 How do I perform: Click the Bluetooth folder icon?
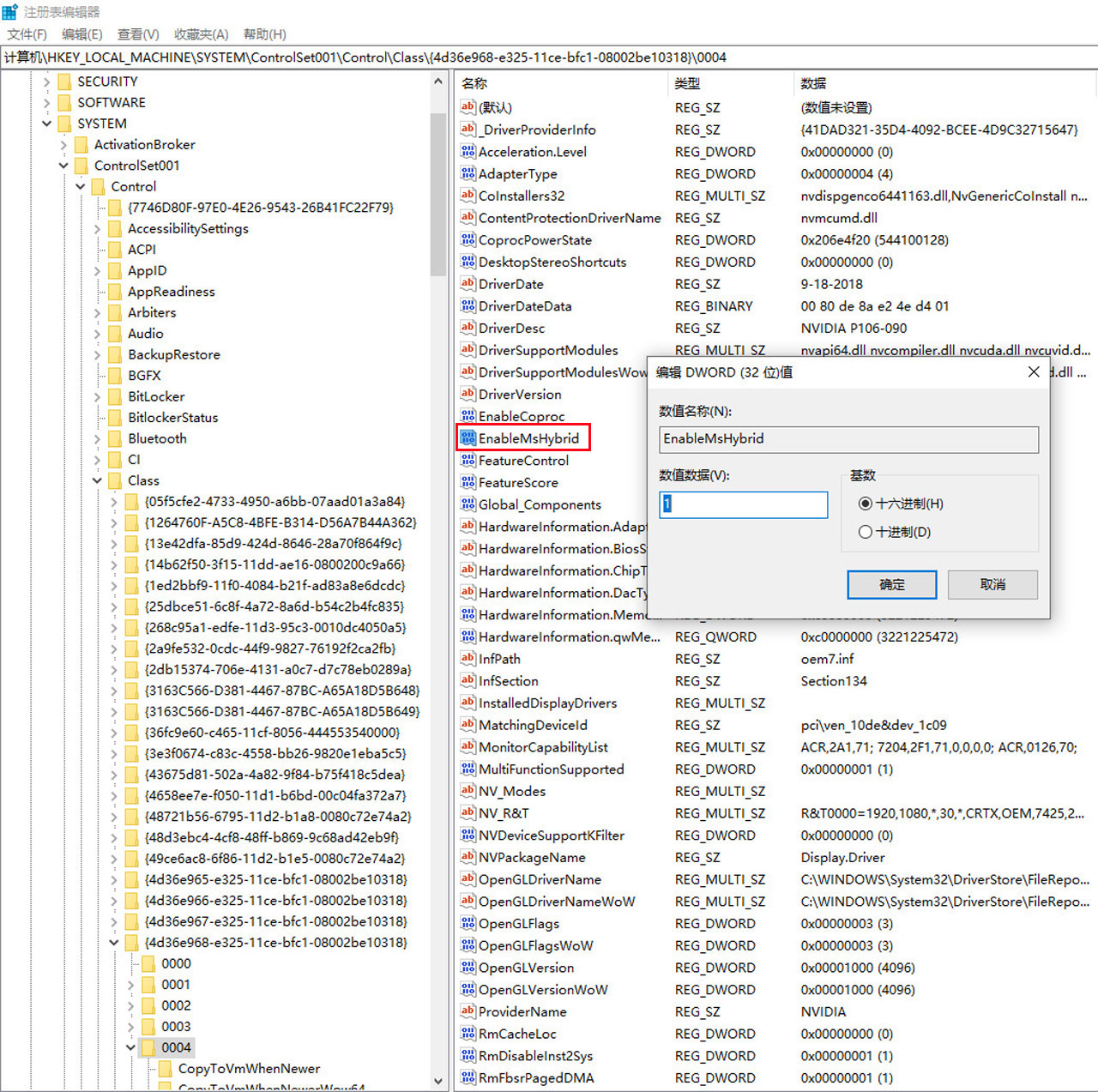[x=115, y=438]
